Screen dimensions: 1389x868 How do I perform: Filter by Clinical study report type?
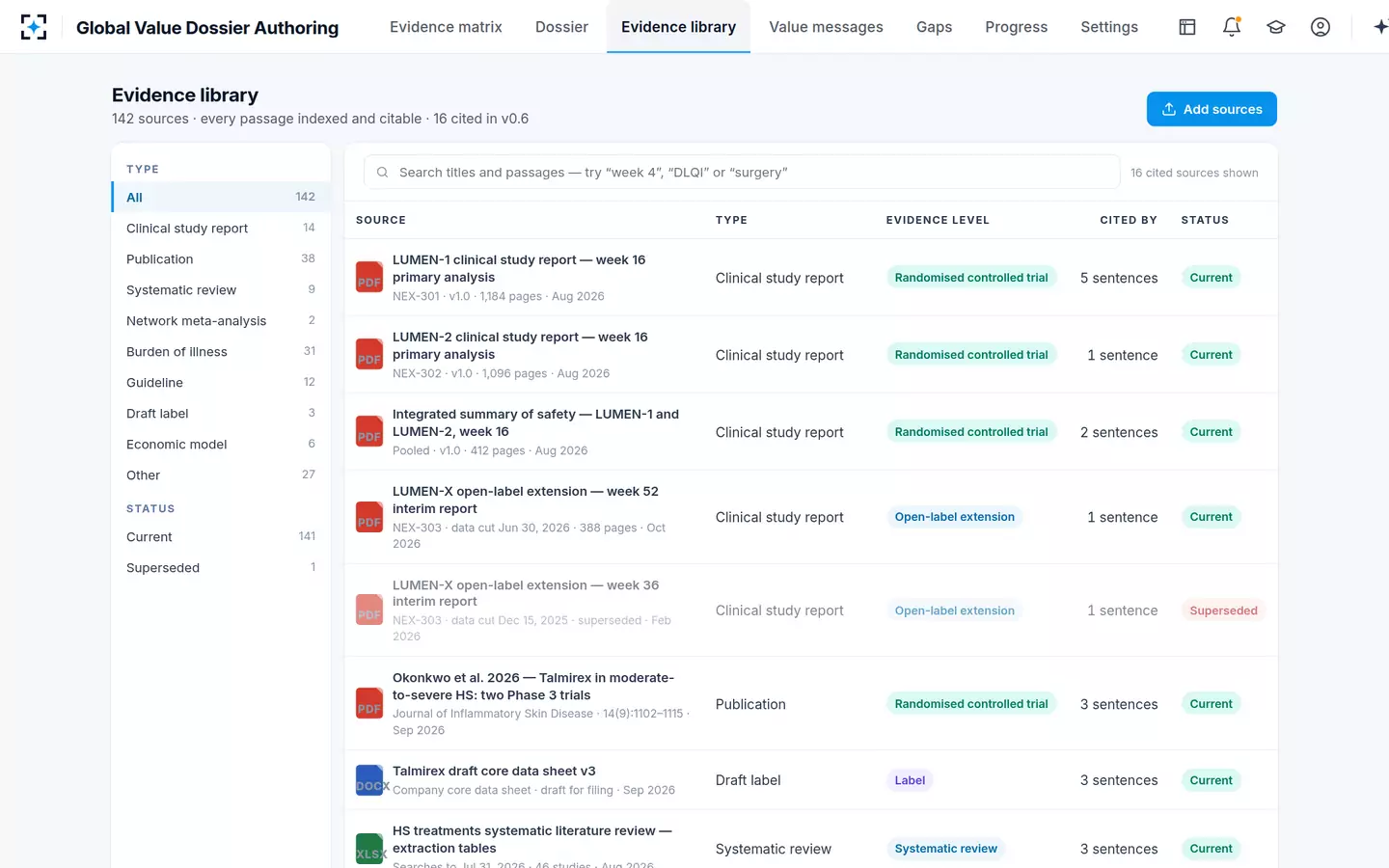pos(221,228)
